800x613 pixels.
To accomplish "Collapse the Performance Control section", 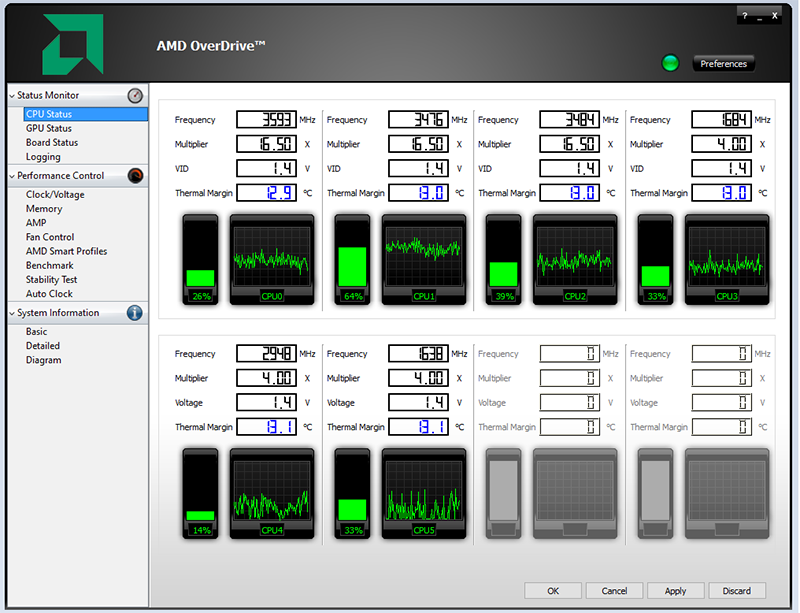I will [12, 176].
